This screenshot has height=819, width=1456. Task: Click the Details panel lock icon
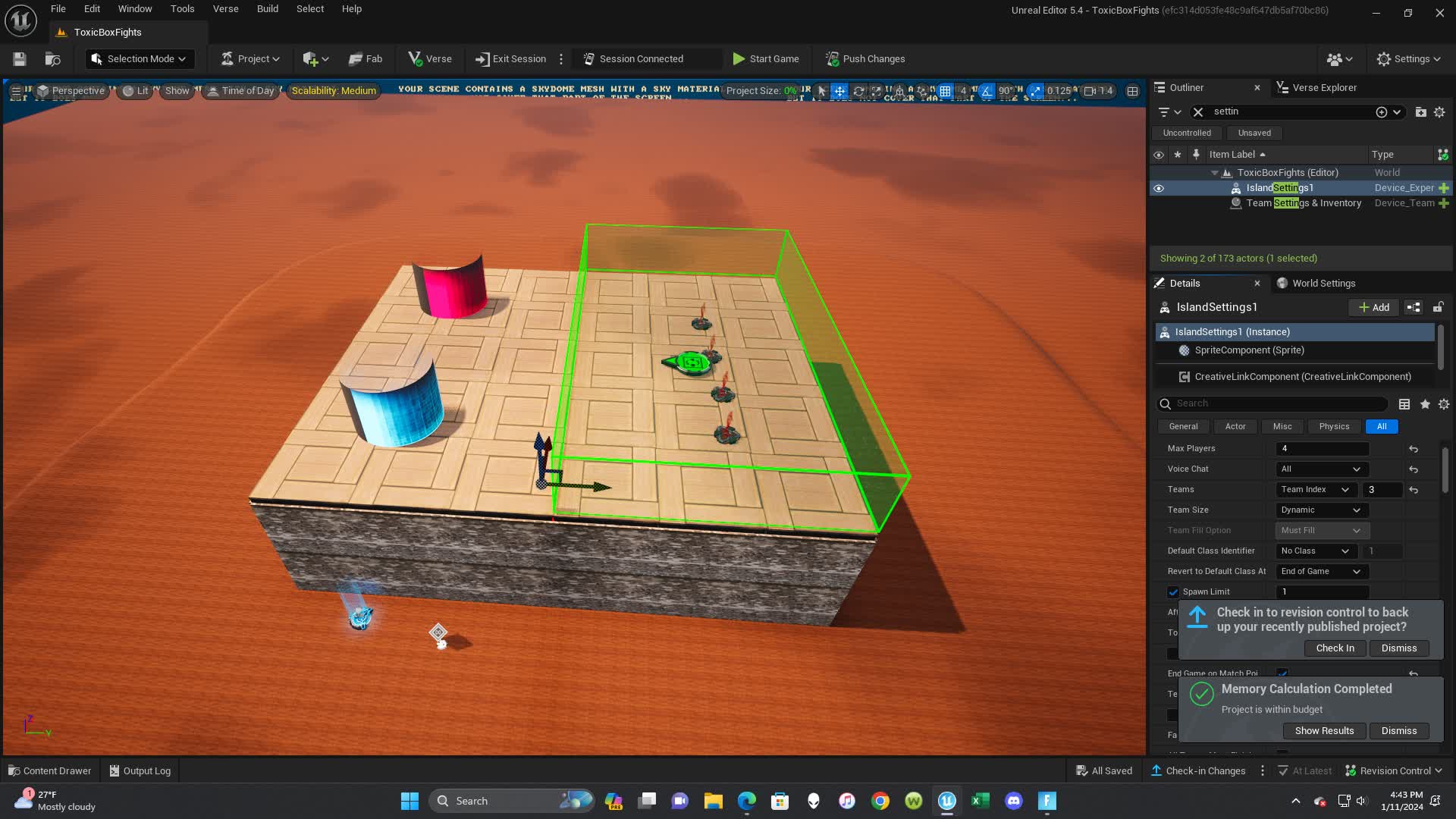1438,307
